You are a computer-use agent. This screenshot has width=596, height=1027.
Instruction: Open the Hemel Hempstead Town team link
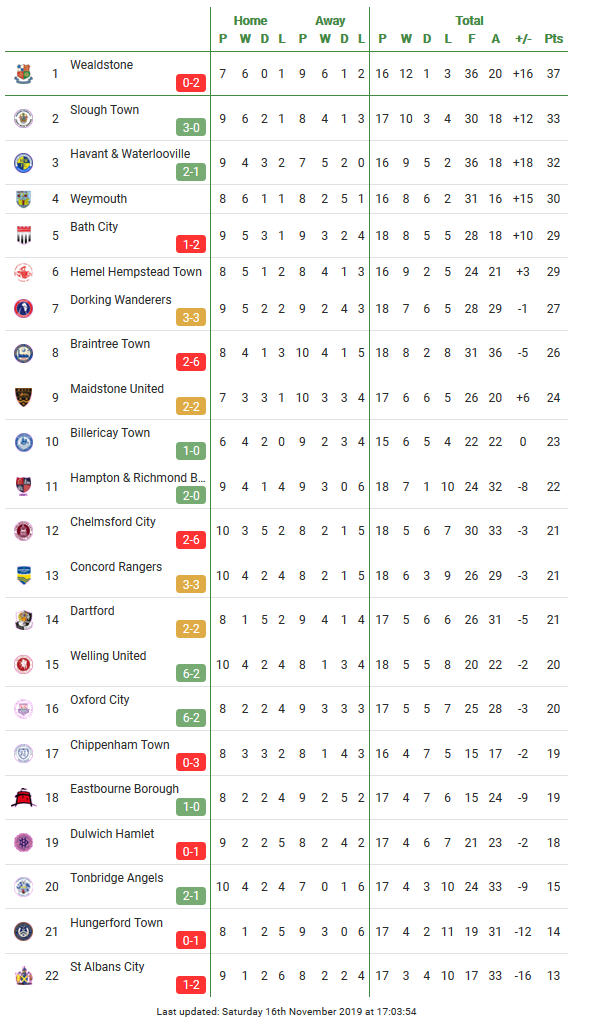(136, 271)
